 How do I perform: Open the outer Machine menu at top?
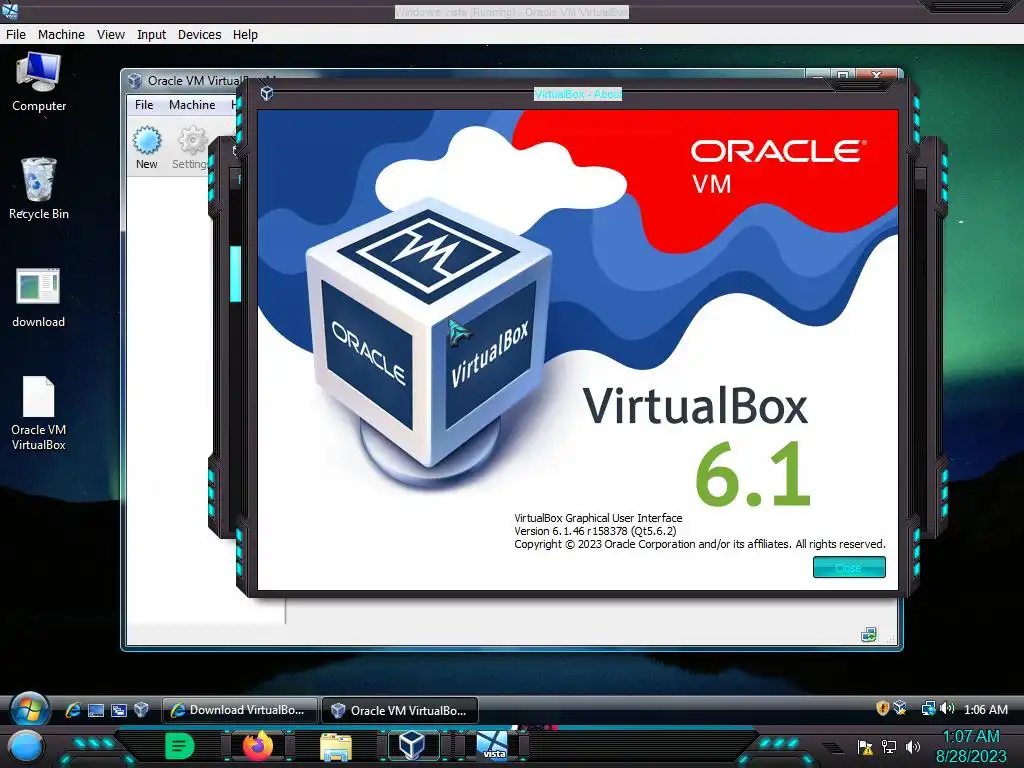(x=61, y=35)
